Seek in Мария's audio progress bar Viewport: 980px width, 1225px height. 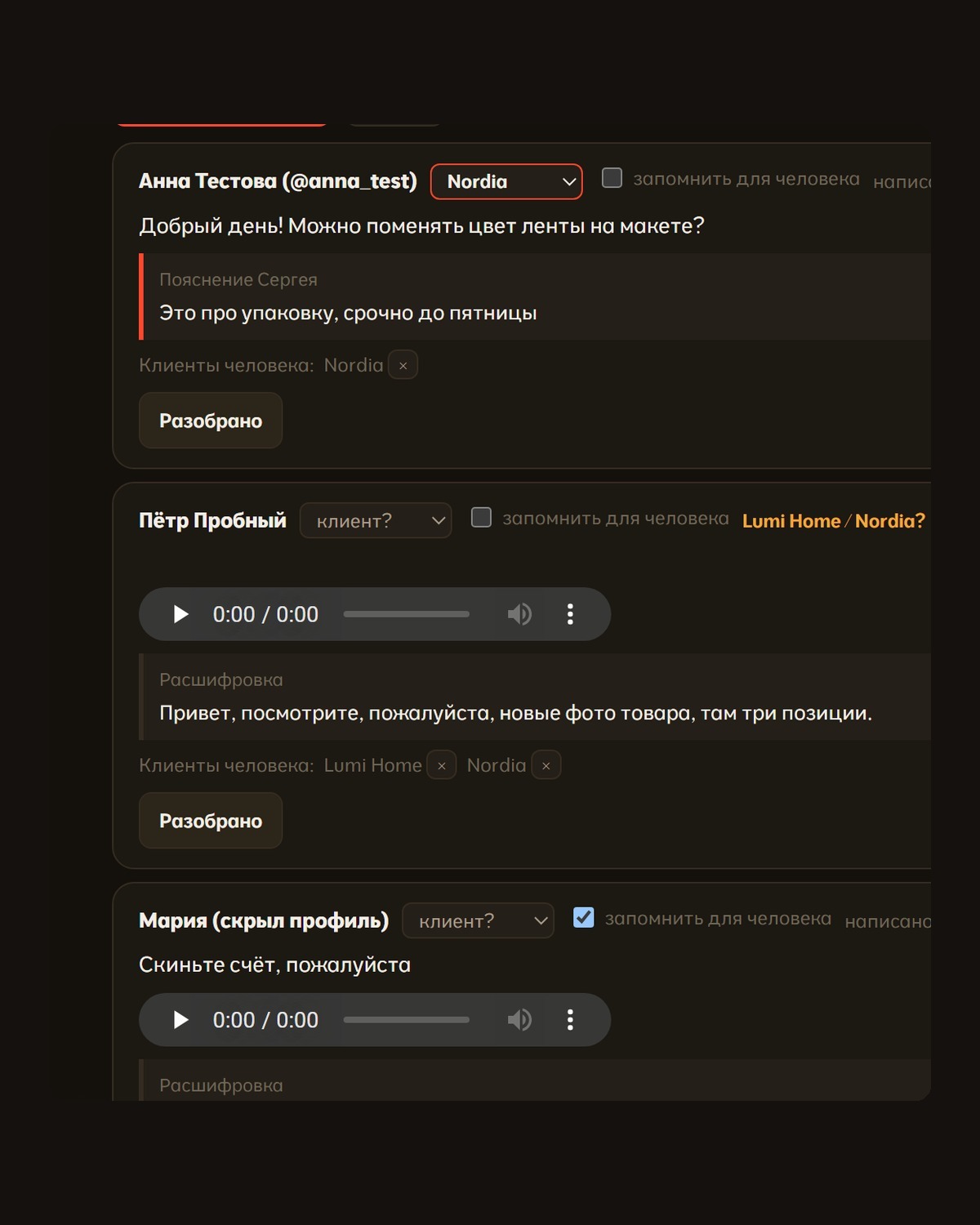(407, 1020)
